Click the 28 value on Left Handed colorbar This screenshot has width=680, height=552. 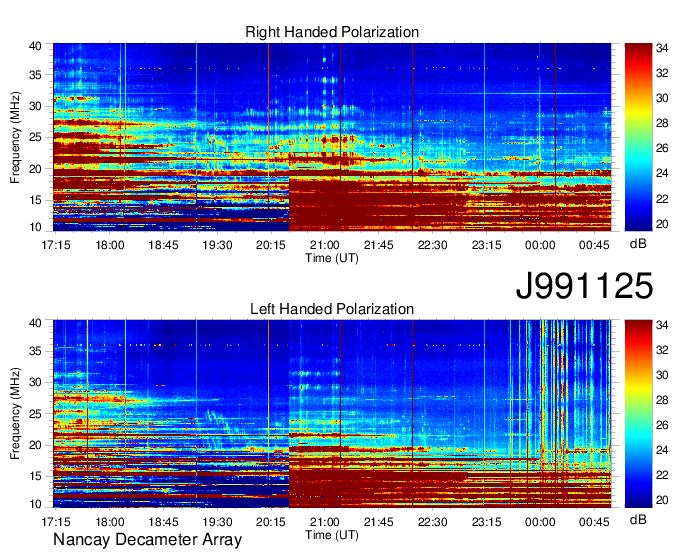(x=663, y=400)
